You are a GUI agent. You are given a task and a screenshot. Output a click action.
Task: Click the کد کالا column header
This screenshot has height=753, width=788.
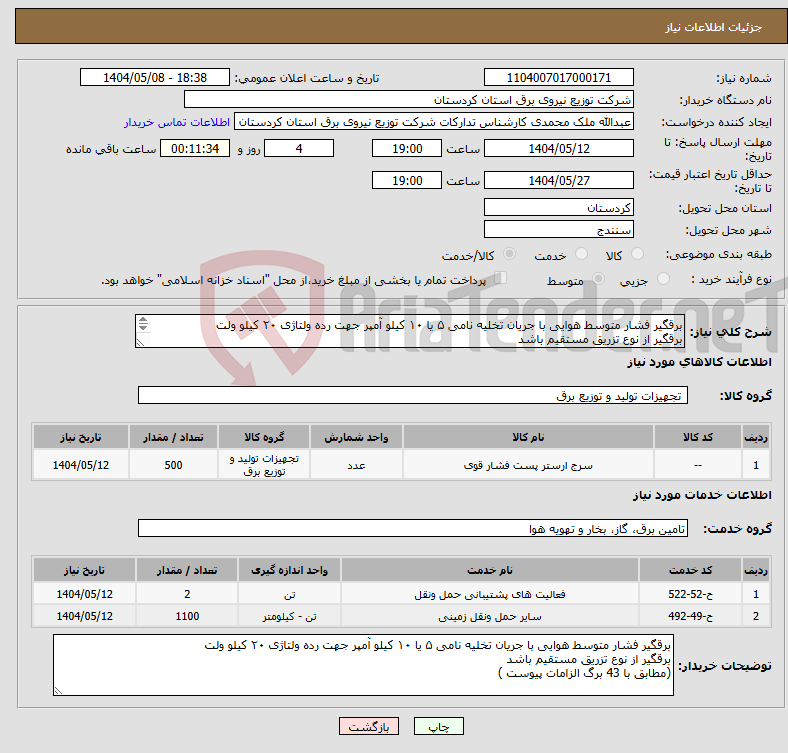pyautogui.click(x=698, y=437)
